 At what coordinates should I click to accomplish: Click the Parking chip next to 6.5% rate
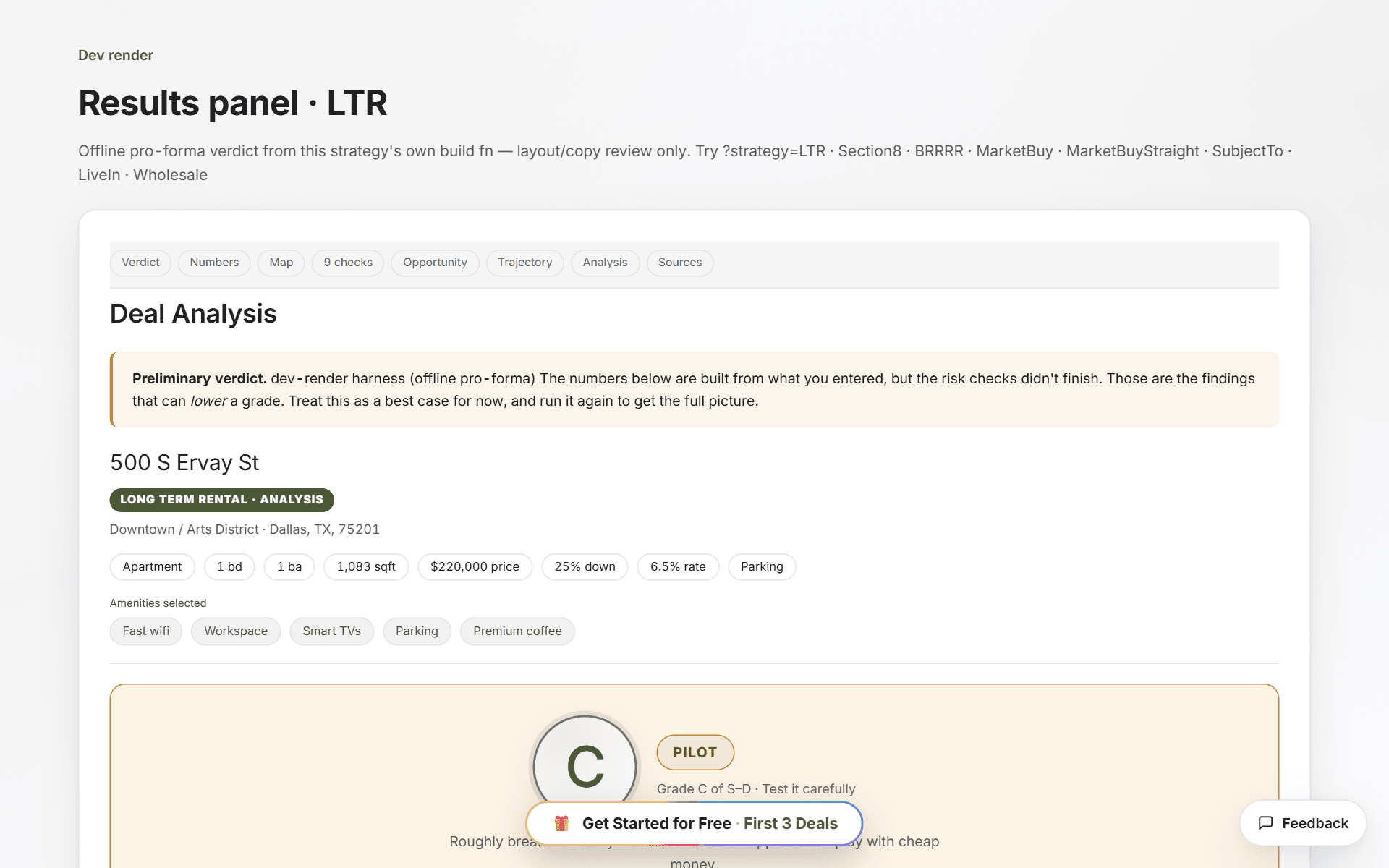(762, 567)
